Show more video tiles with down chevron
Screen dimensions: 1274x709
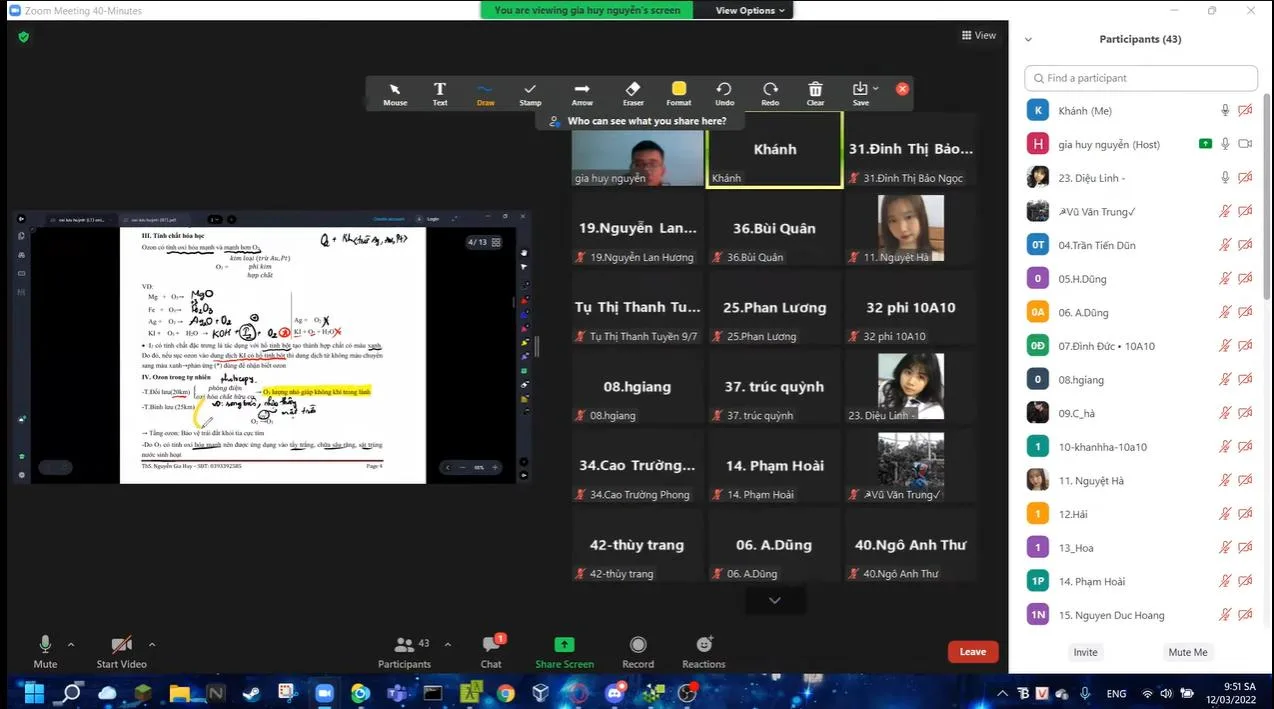tap(774, 600)
